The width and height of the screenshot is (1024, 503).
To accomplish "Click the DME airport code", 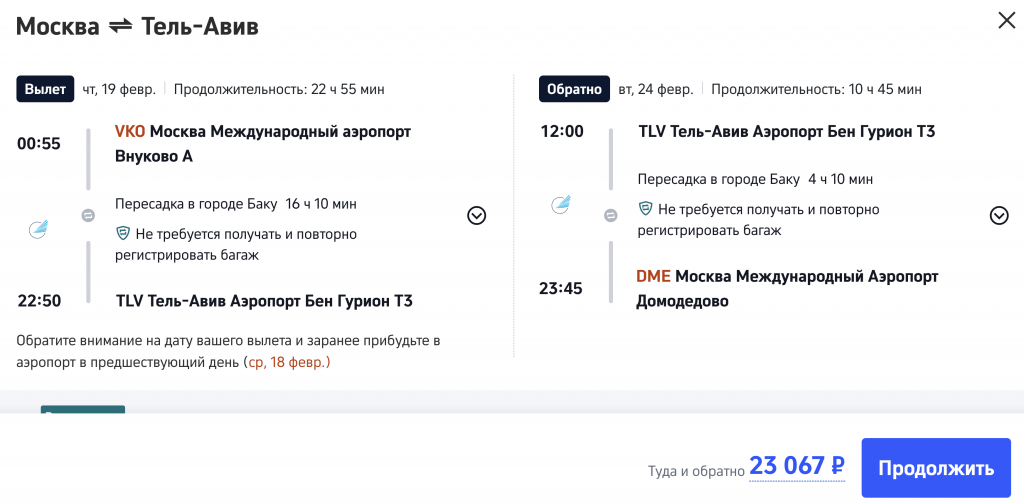I will click(x=653, y=275).
